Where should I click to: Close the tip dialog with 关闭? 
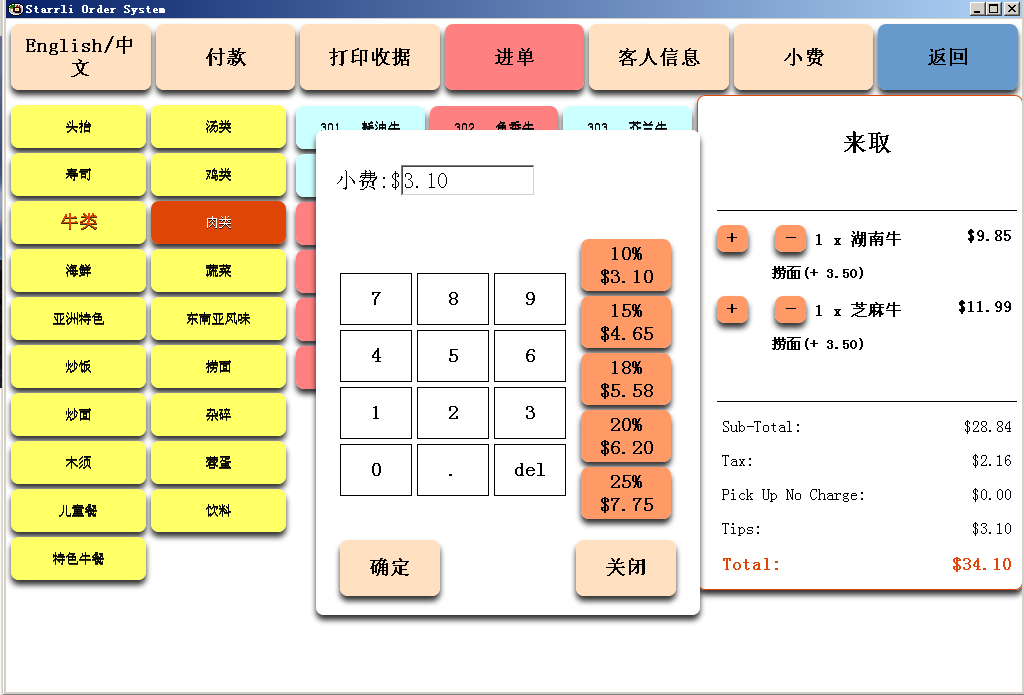tap(626, 568)
